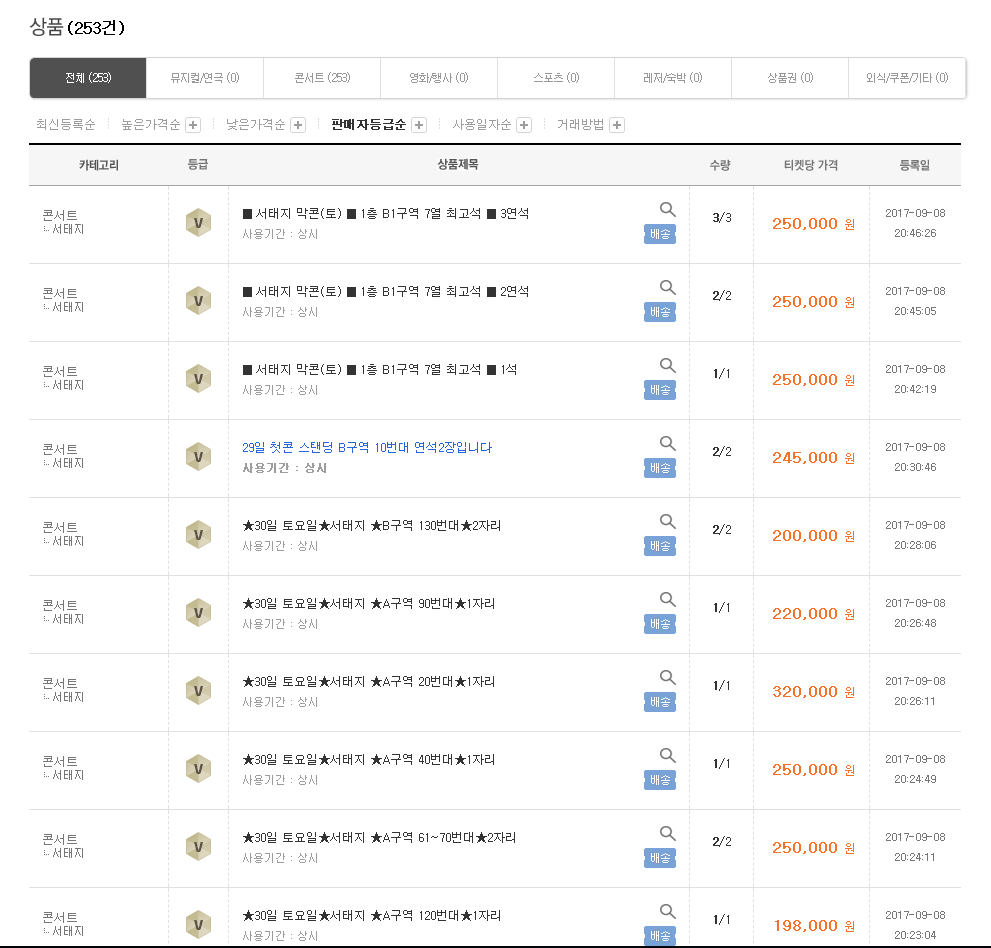This screenshot has width=991, height=948.
Task: Open 서태지 막콘 1층 B1구역 1석 title
Action: pos(379,370)
